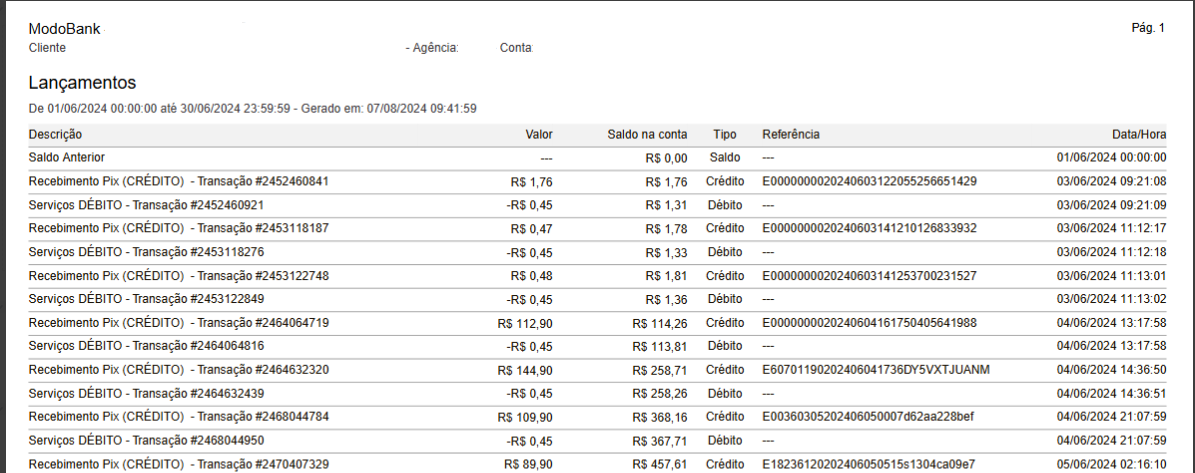The image size is (1195, 473).
Task: Click the R$ 112,90 value cell
Action: [x=525, y=323]
